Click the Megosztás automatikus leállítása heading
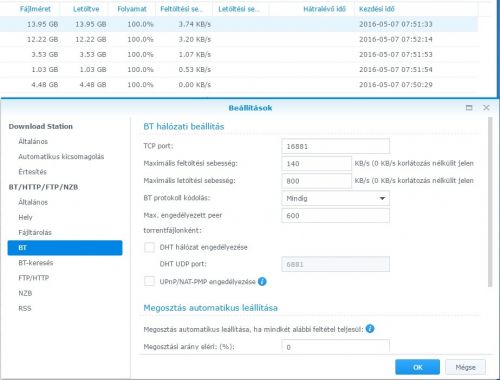500x380 pixels. click(210, 308)
